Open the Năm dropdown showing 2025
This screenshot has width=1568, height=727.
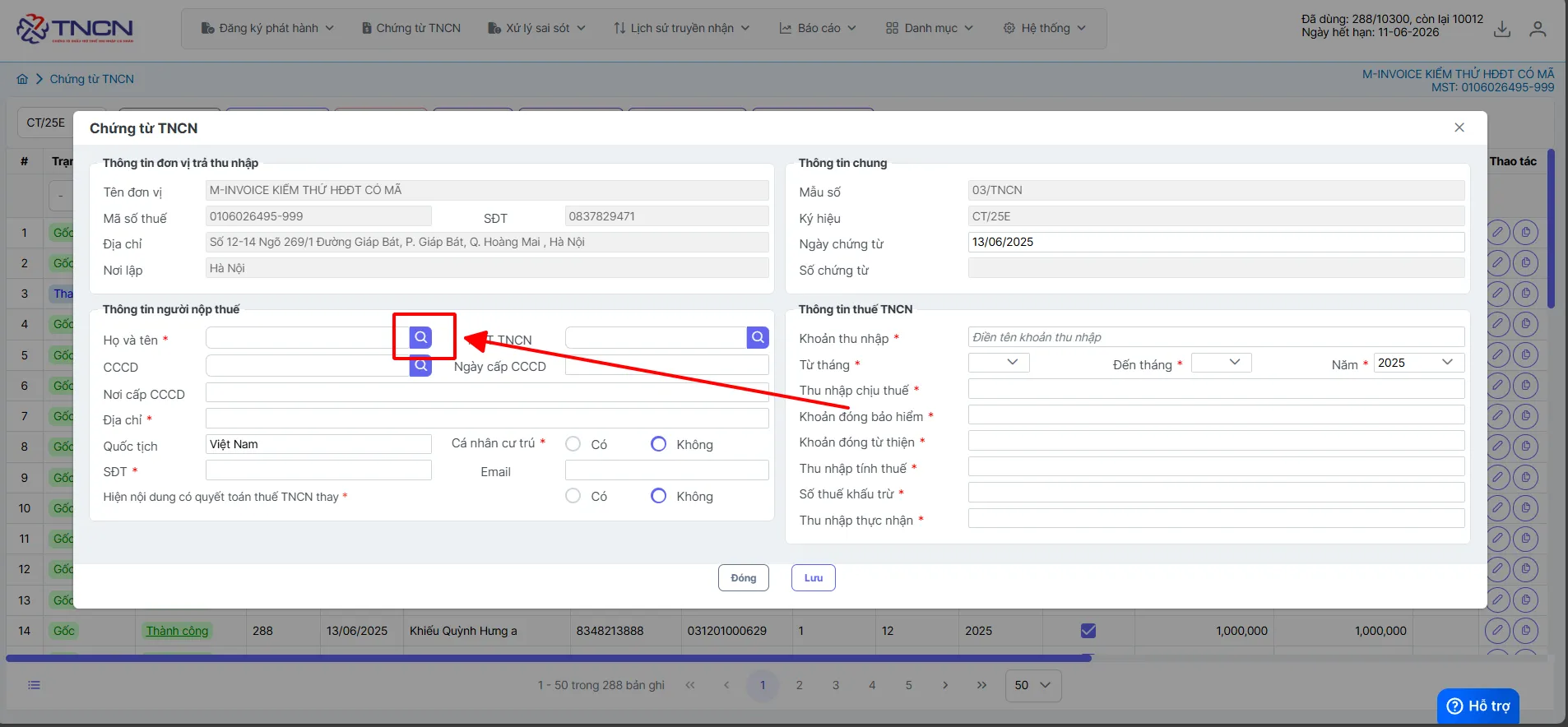pos(1419,363)
